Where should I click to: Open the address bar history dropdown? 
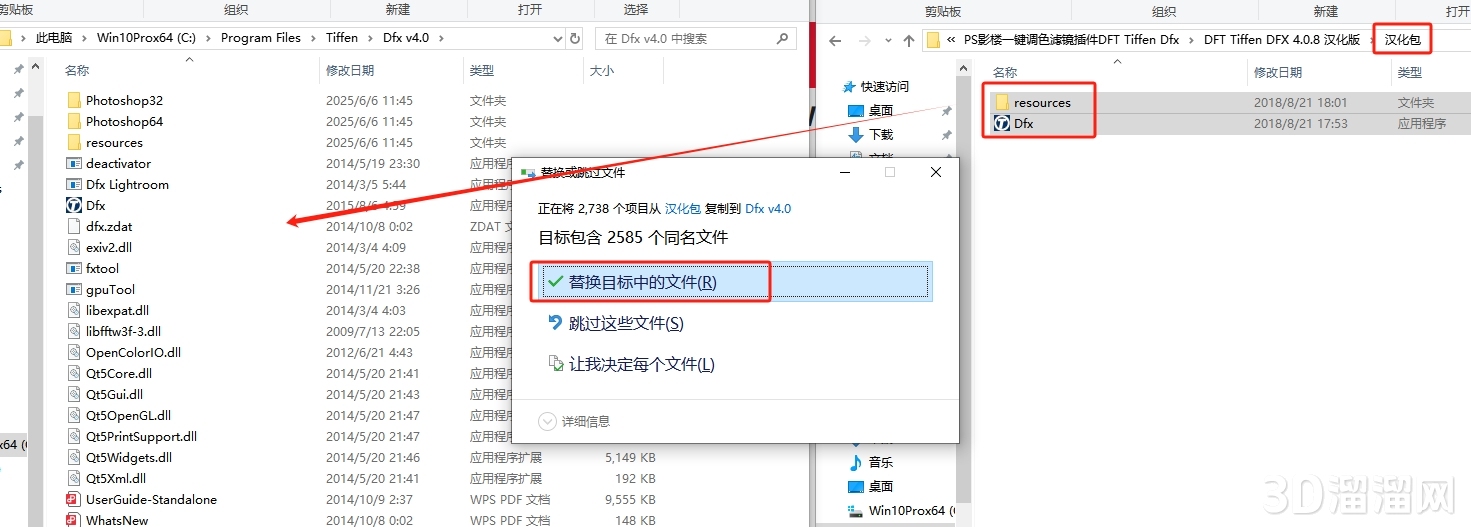coord(558,38)
